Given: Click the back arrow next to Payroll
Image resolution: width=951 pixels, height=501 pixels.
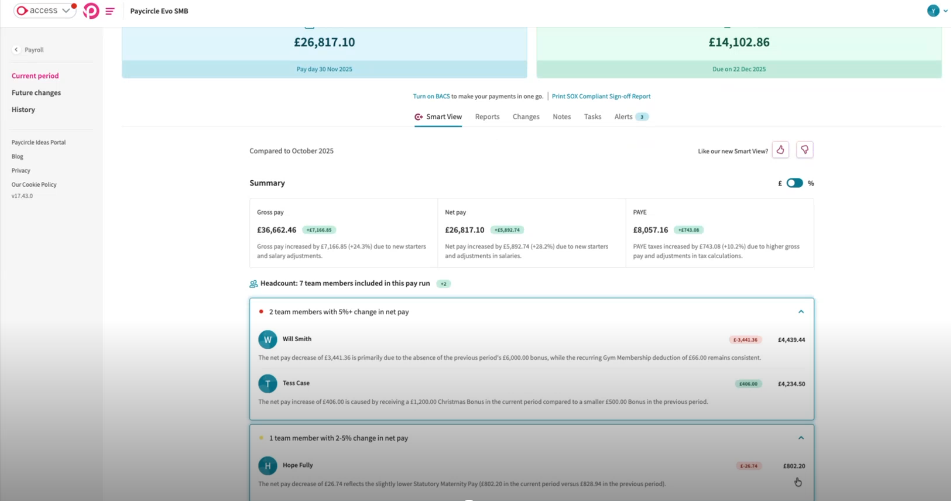Looking at the screenshot, I should [x=16, y=49].
